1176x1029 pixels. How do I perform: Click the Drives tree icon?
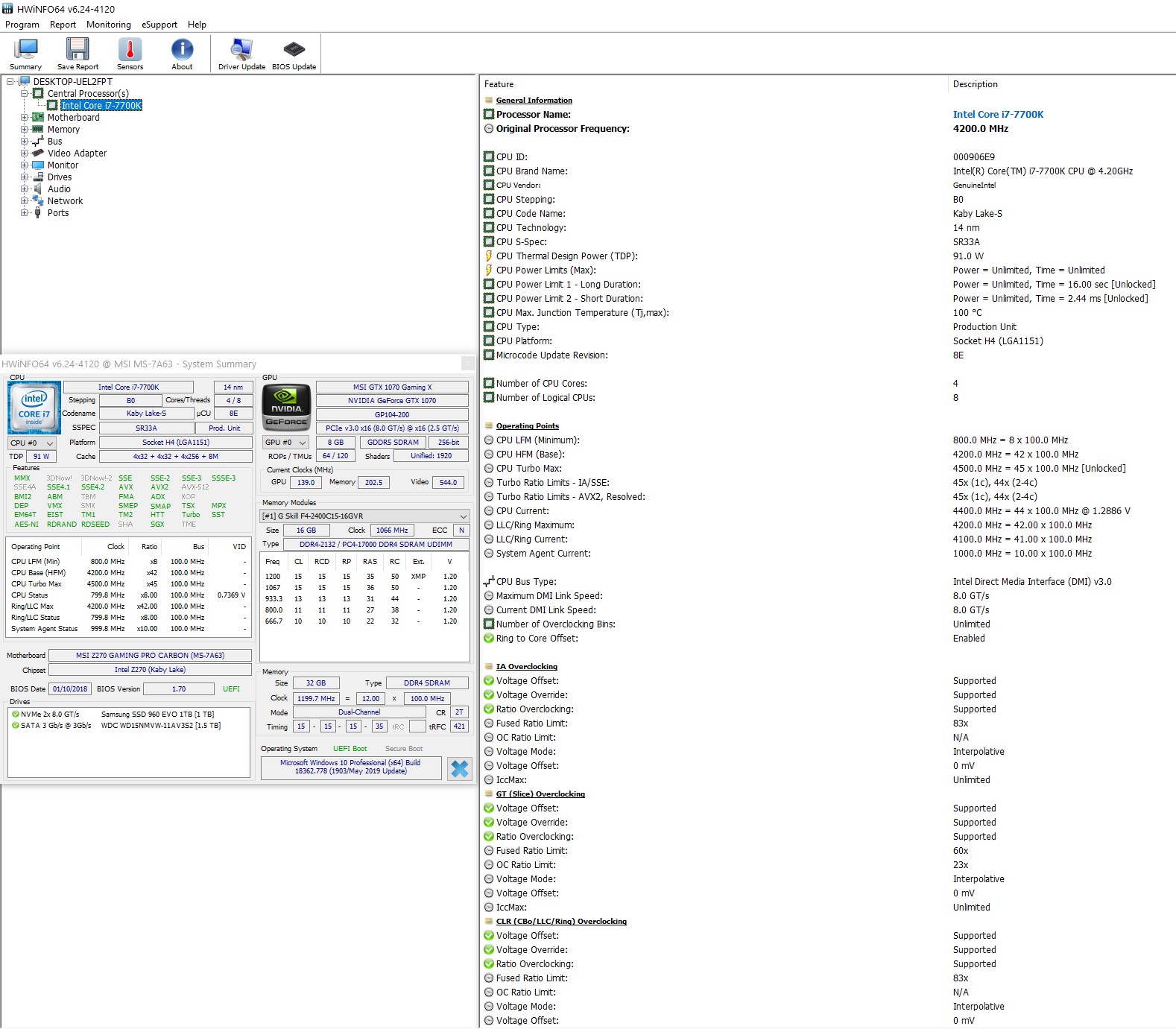pyautogui.click(x=38, y=177)
